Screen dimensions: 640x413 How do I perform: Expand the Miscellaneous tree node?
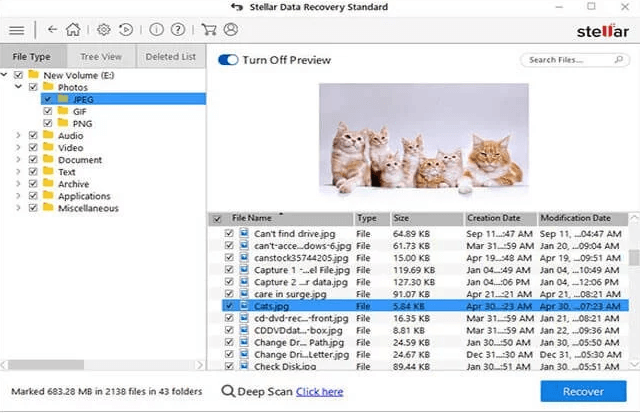tap(18, 208)
